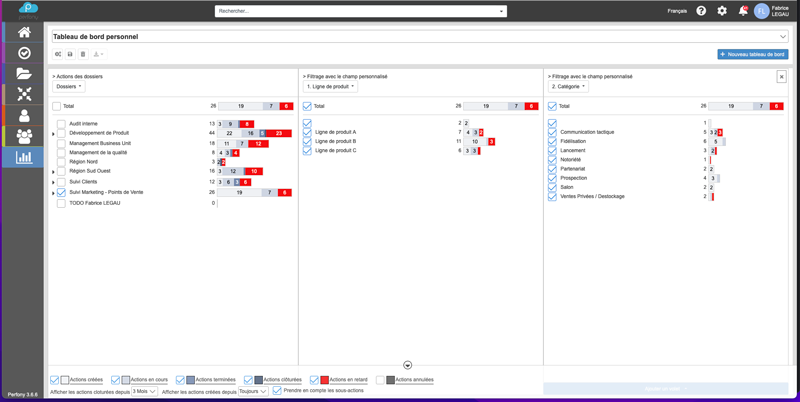Check the Audit interne checkbox
Viewport: 800px width, 402px height.
[x=61, y=124]
